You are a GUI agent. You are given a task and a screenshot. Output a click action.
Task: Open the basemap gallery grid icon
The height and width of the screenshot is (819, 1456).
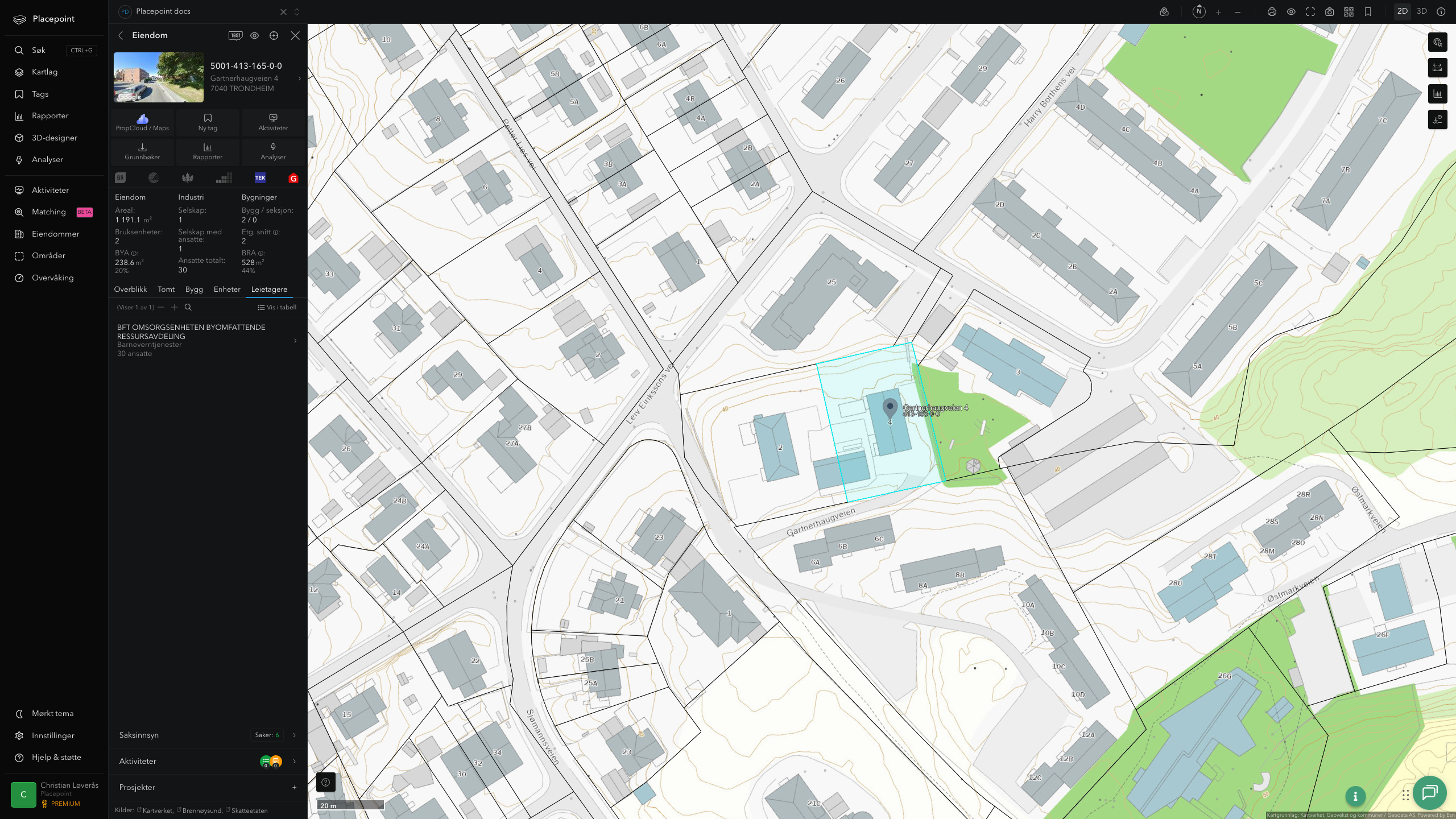(1349, 11)
